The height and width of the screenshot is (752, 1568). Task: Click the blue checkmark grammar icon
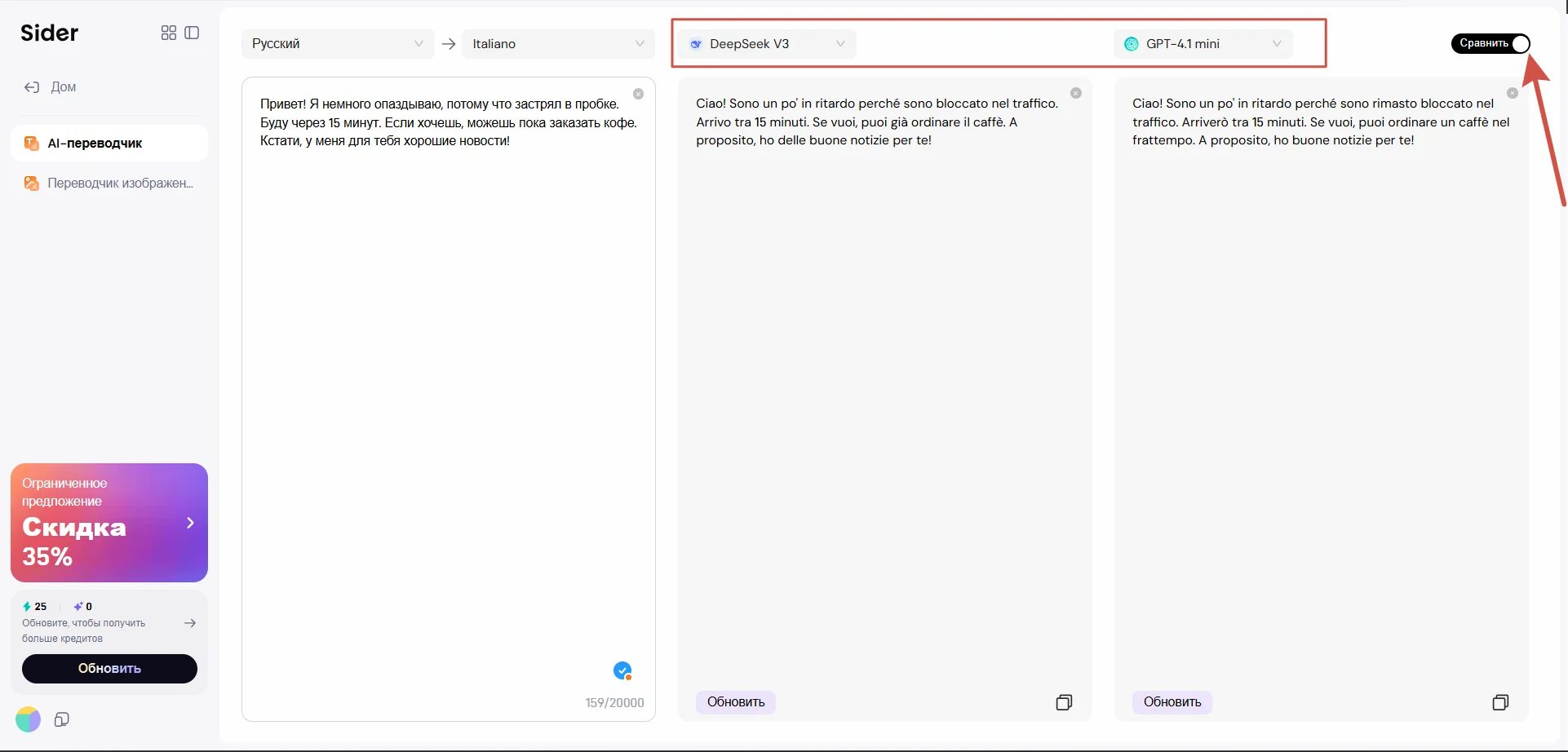pyautogui.click(x=622, y=670)
